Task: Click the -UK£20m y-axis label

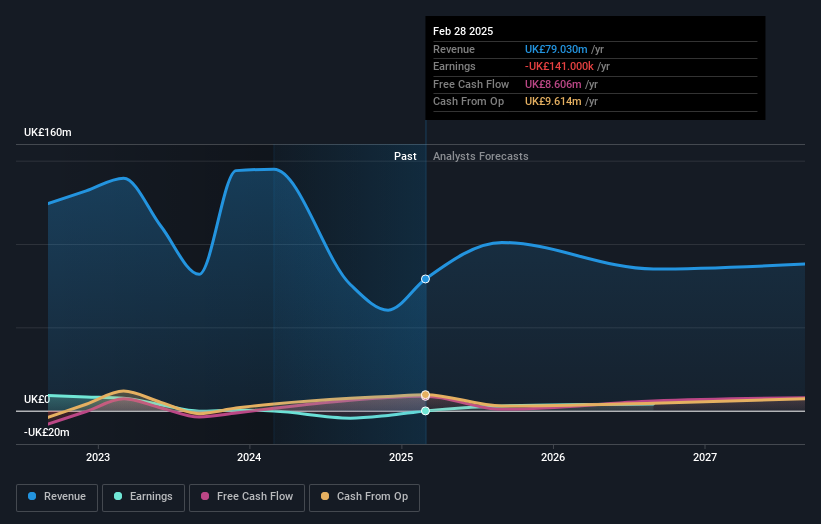Action: coord(47,432)
